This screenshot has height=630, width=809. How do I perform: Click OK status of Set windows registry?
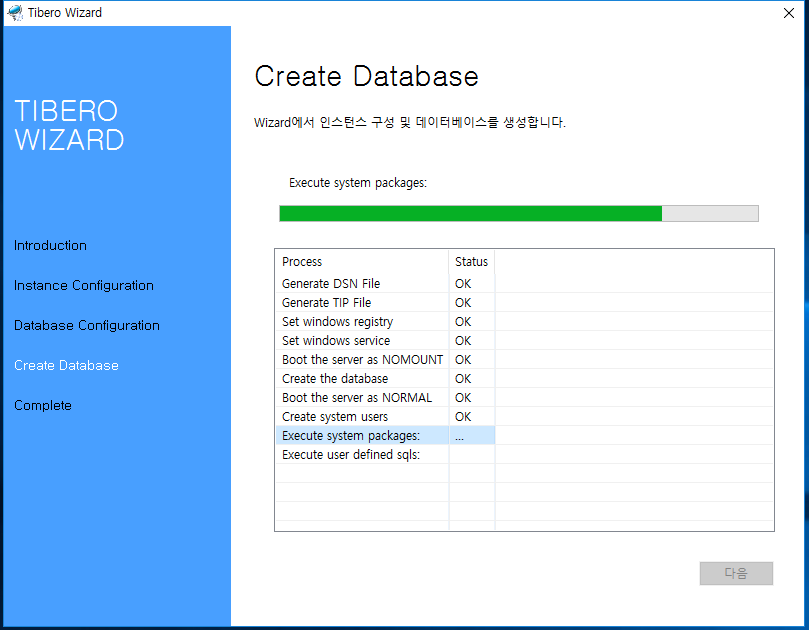point(463,322)
